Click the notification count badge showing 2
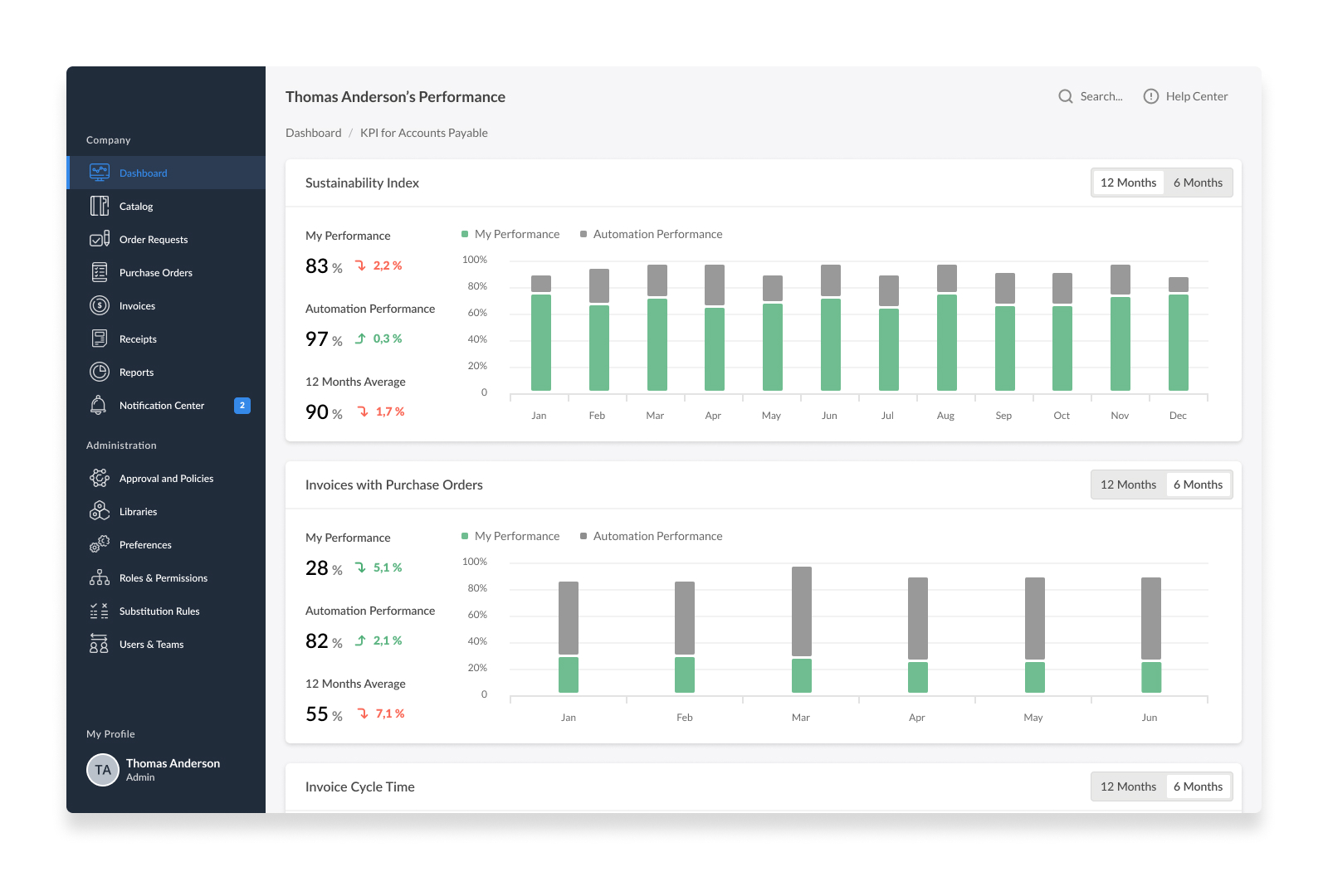Screen dimensions: 1328x896 tap(242, 406)
